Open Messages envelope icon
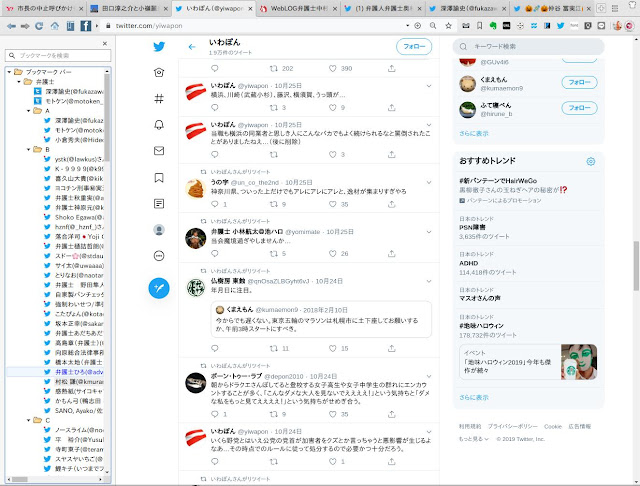 pyautogui.click(x=159, y=151)
